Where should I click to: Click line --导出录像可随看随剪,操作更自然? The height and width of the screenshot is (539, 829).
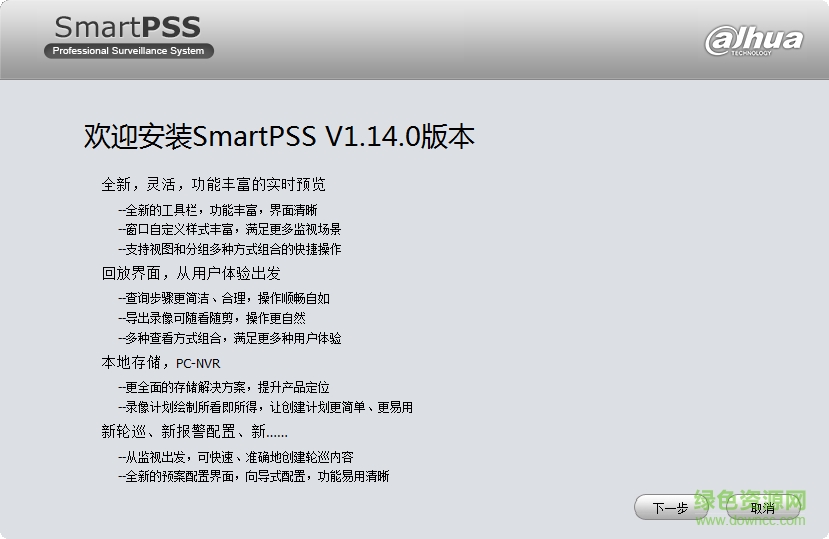click(212, 318)
